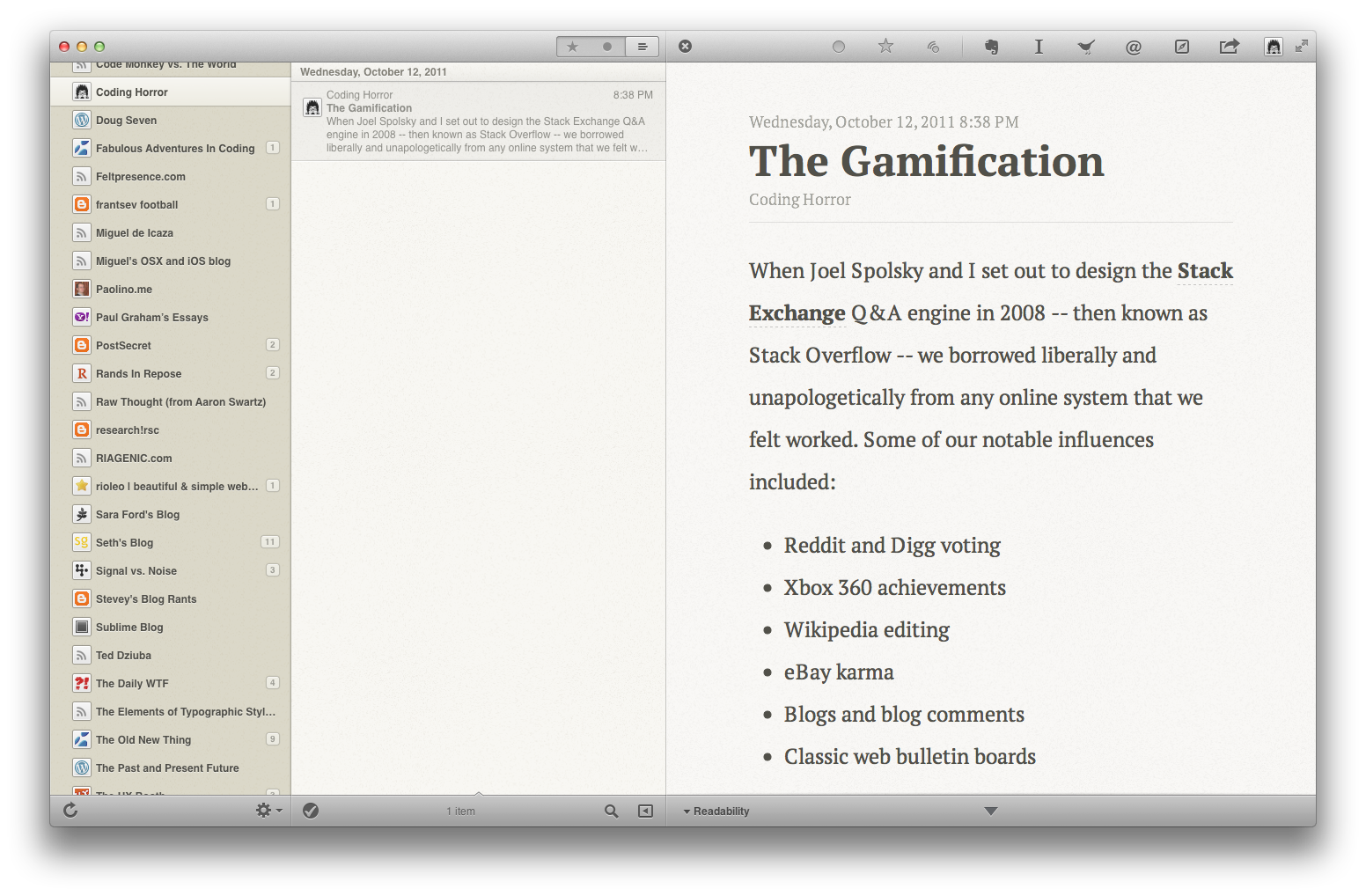Screen dimensions: 1366x896
Task: Mark all items as read
Action: click(311, 811)
